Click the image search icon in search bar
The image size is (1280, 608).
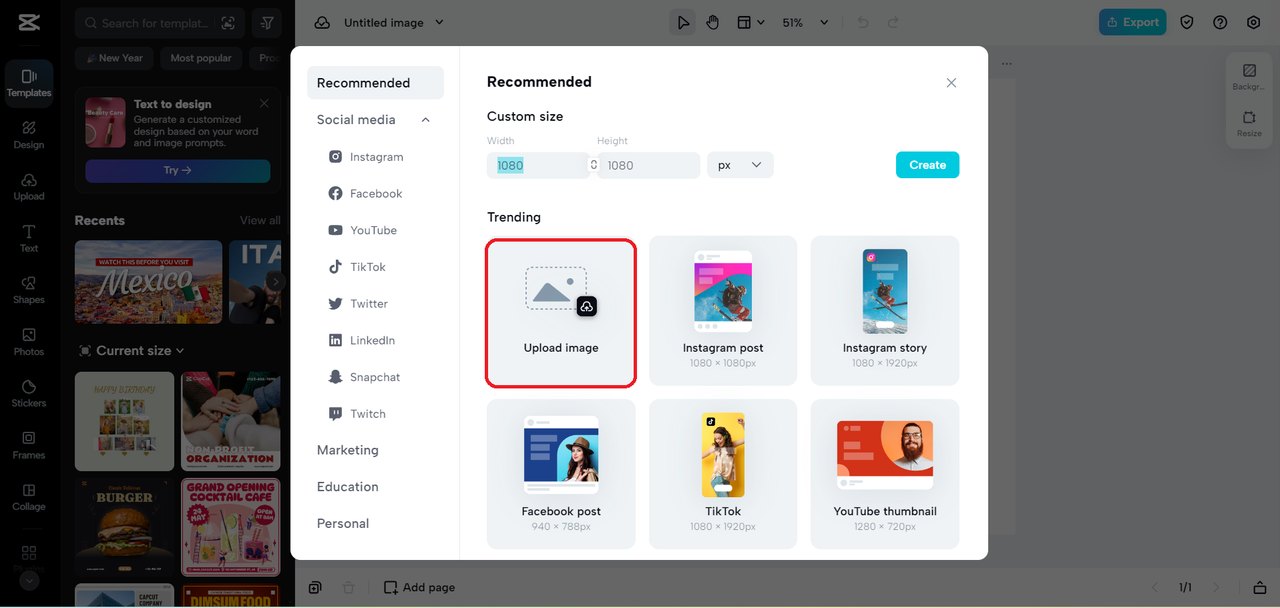point(228,23)
